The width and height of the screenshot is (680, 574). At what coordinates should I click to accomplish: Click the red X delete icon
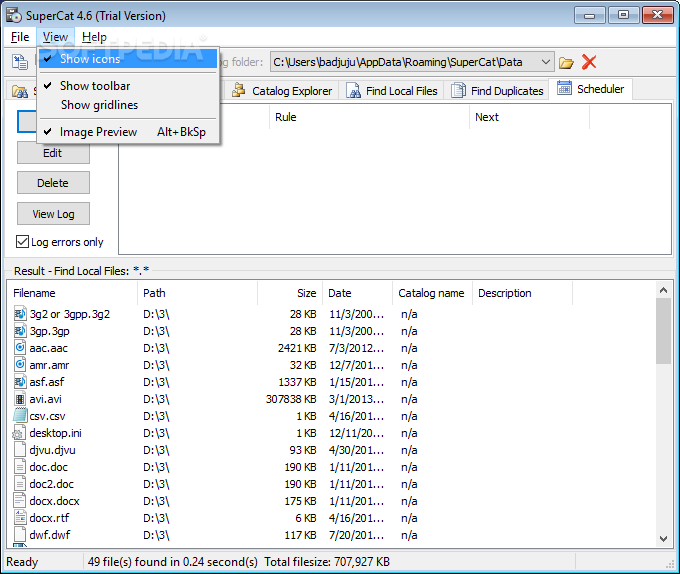pos(588,62)
